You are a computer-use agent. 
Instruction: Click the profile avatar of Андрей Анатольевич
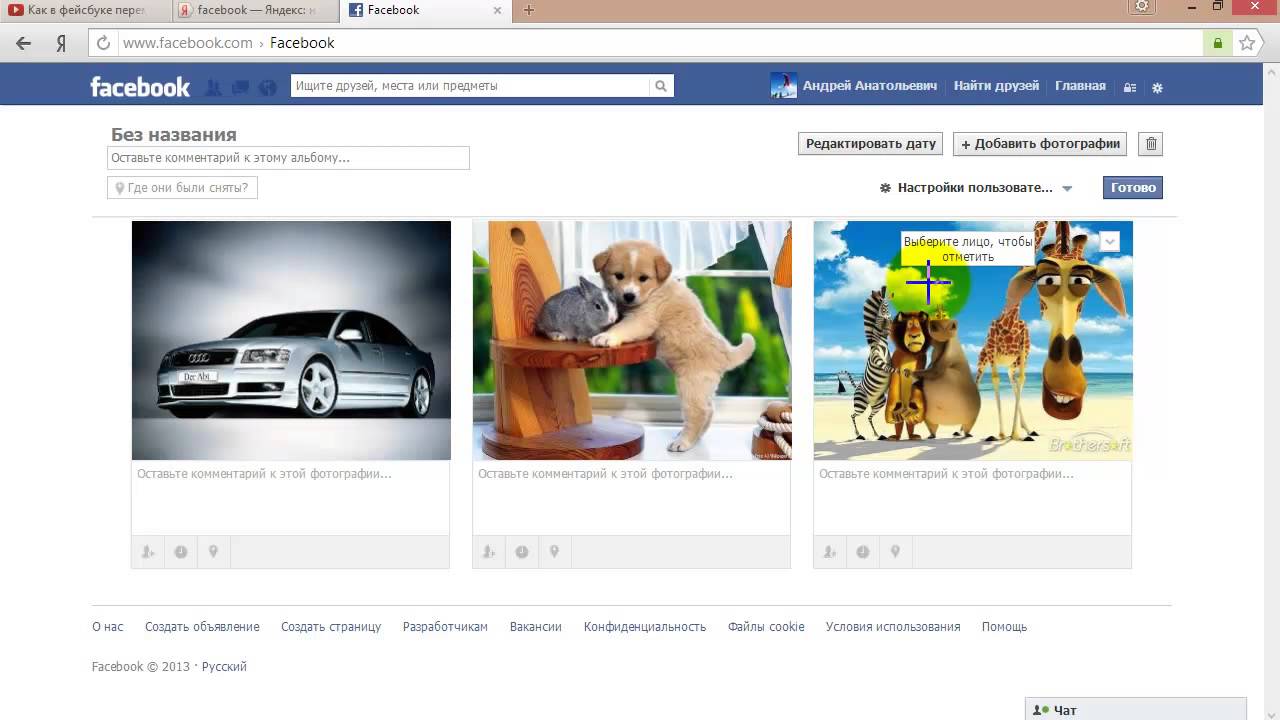coord(783,86)
